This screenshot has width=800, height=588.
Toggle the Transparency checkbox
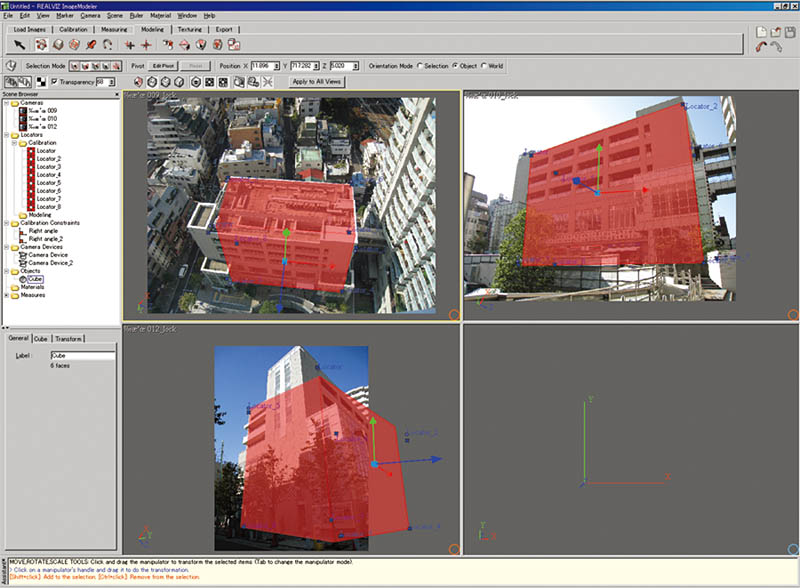click(x=54, y=82)
